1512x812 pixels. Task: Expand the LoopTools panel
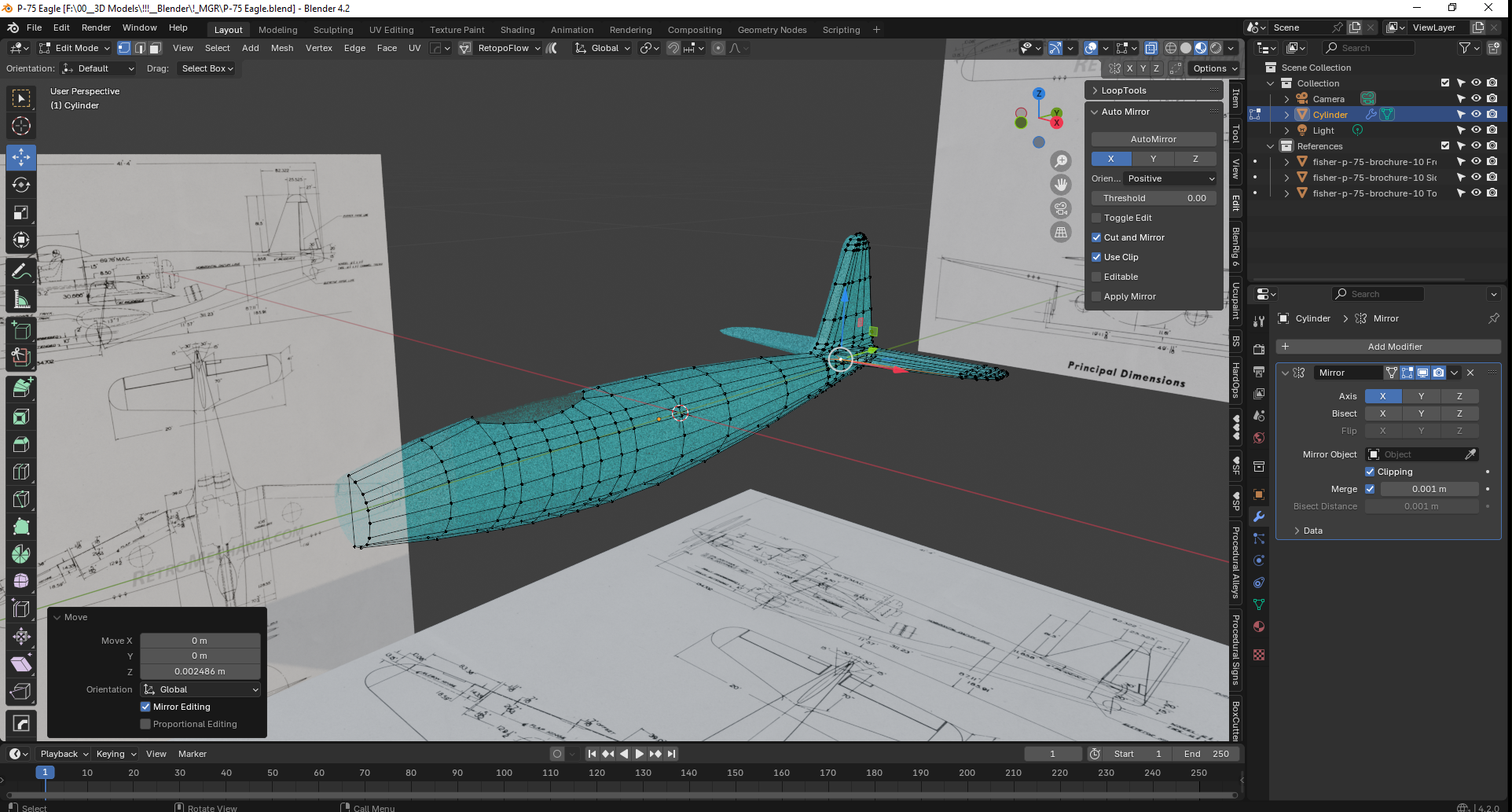(x=1095, y=90)
